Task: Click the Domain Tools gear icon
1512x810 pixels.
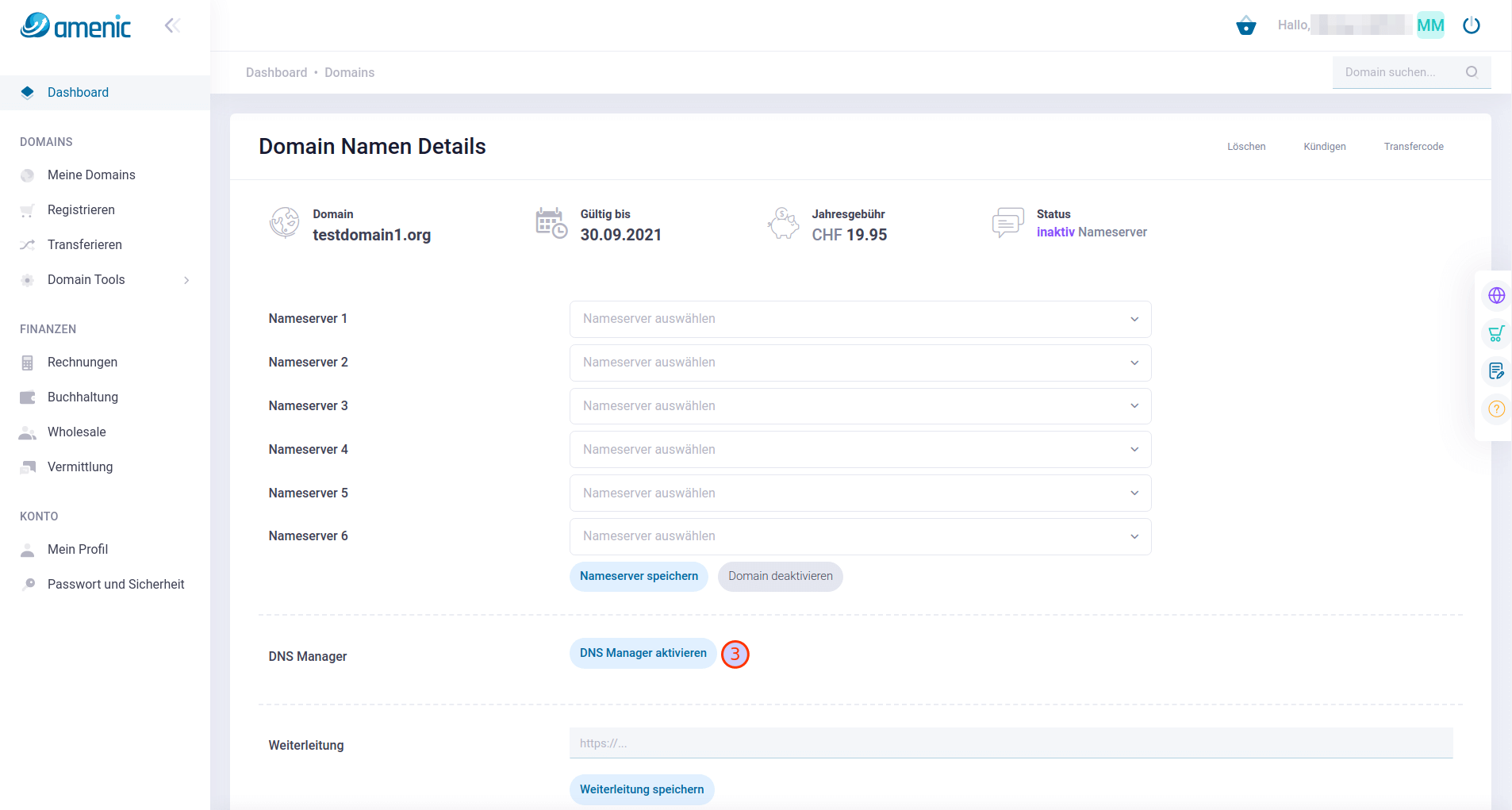Action: tap(28, 280)
